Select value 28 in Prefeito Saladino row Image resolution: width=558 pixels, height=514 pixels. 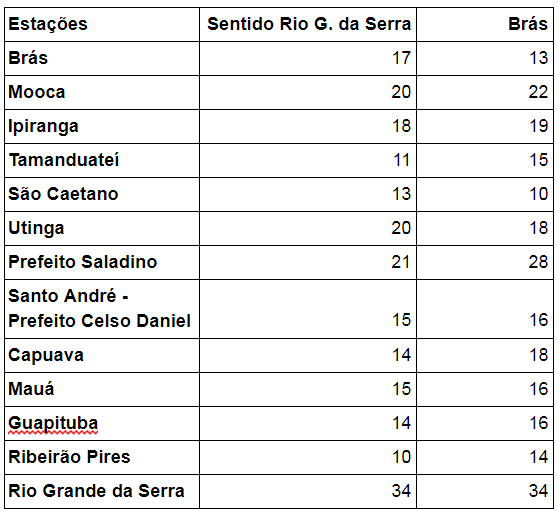click(x=538, y=262)
